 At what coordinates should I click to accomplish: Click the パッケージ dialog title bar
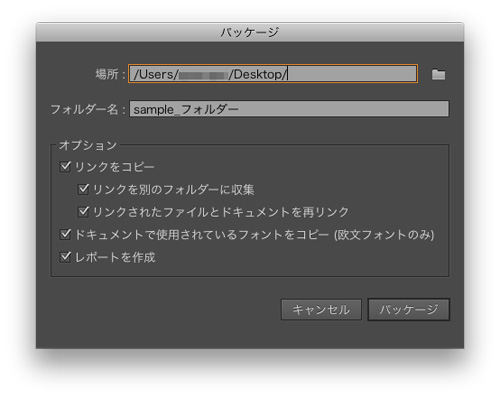point(250,32)
